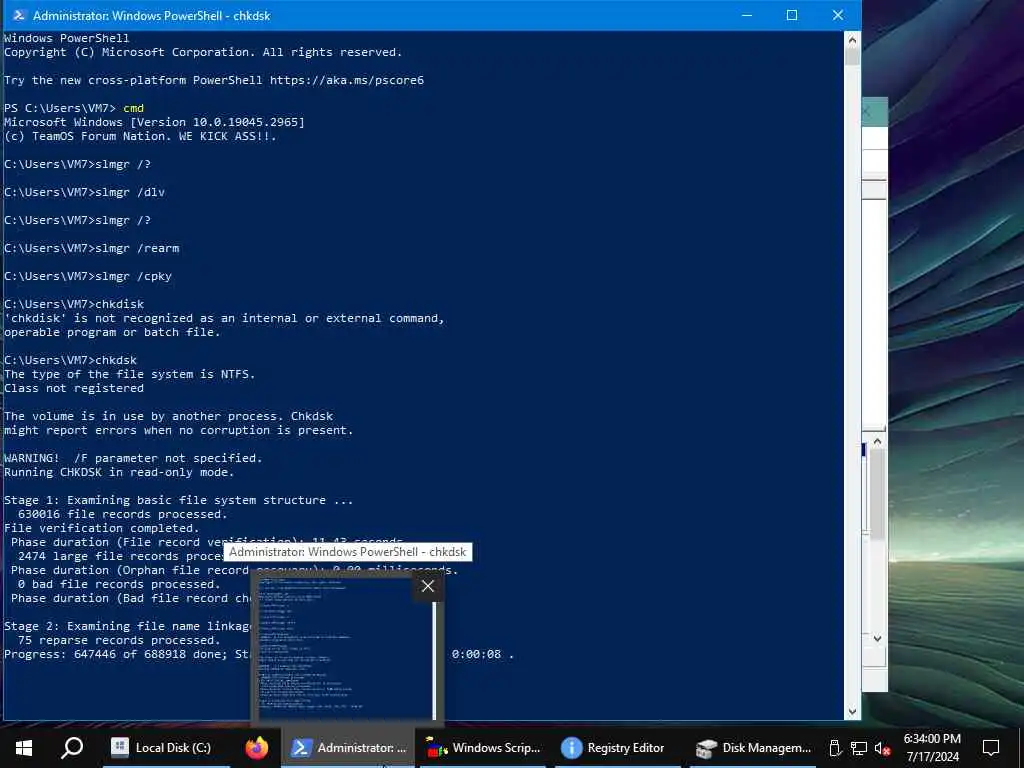Open the Action Center notifications icon
The width and height of the screenshot is (1024, 768).
pos(991,748)
